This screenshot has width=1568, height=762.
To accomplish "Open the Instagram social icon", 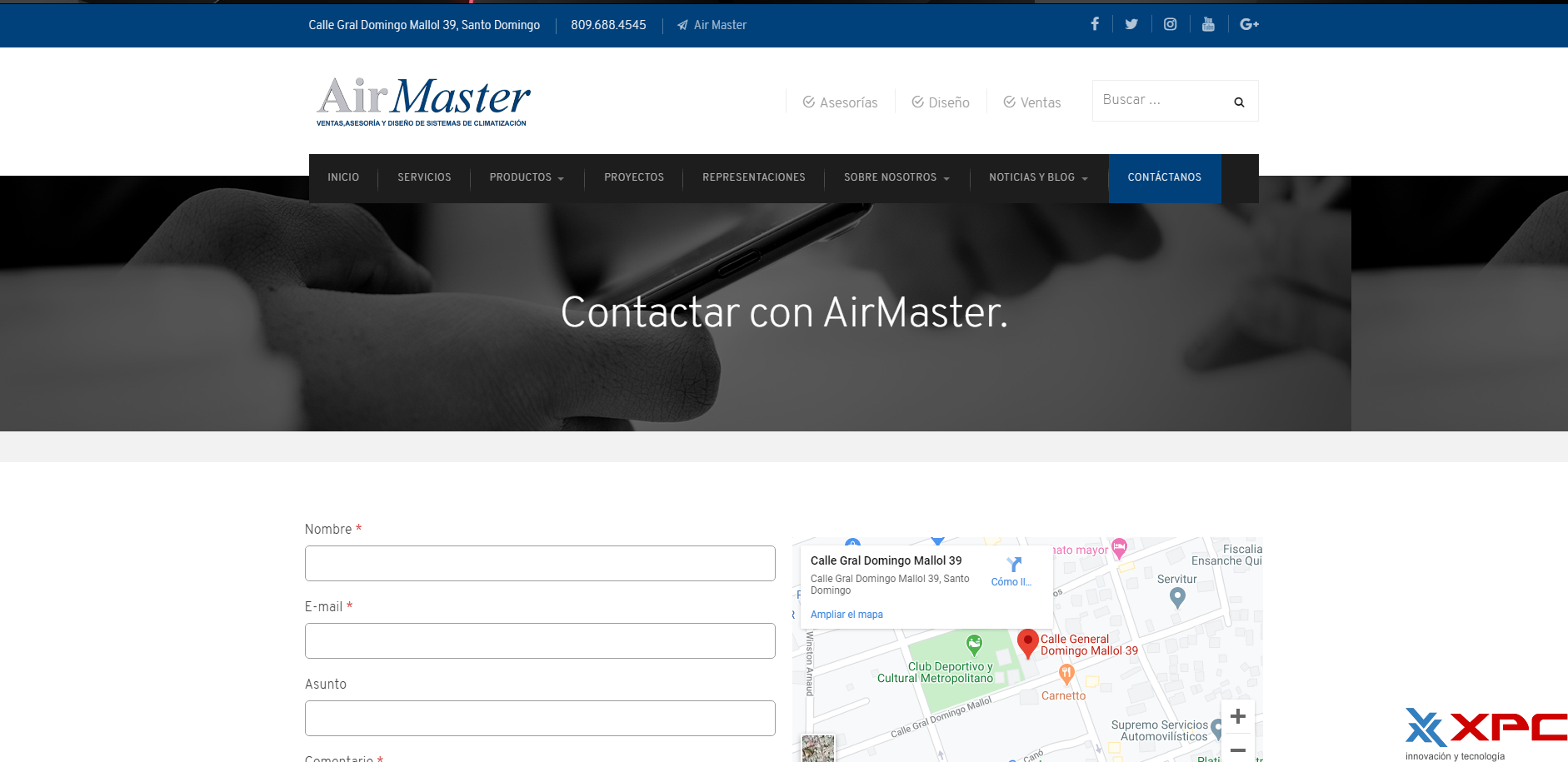I will [x=1171, y=24].
